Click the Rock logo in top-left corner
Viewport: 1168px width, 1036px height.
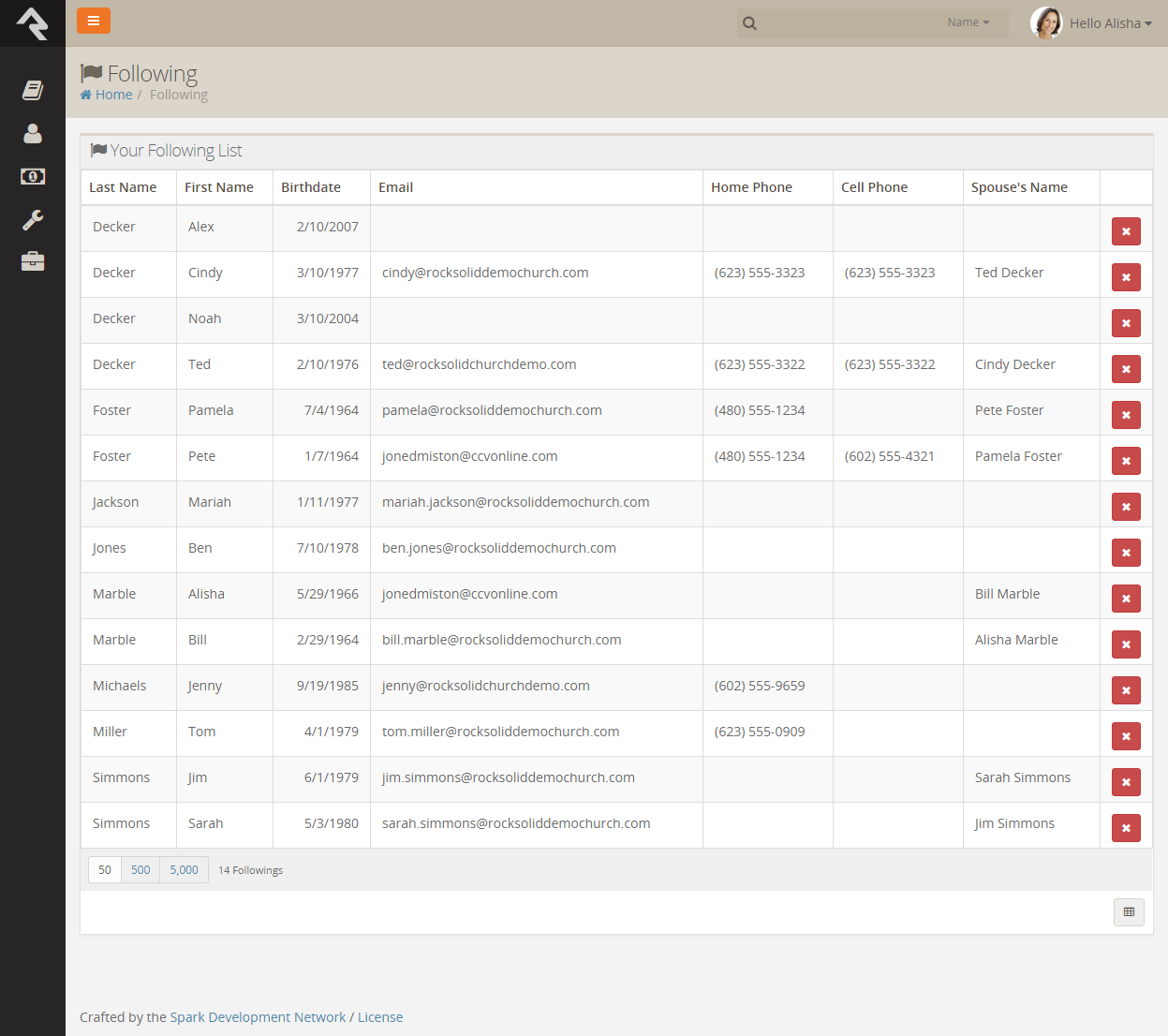point(33,23)
